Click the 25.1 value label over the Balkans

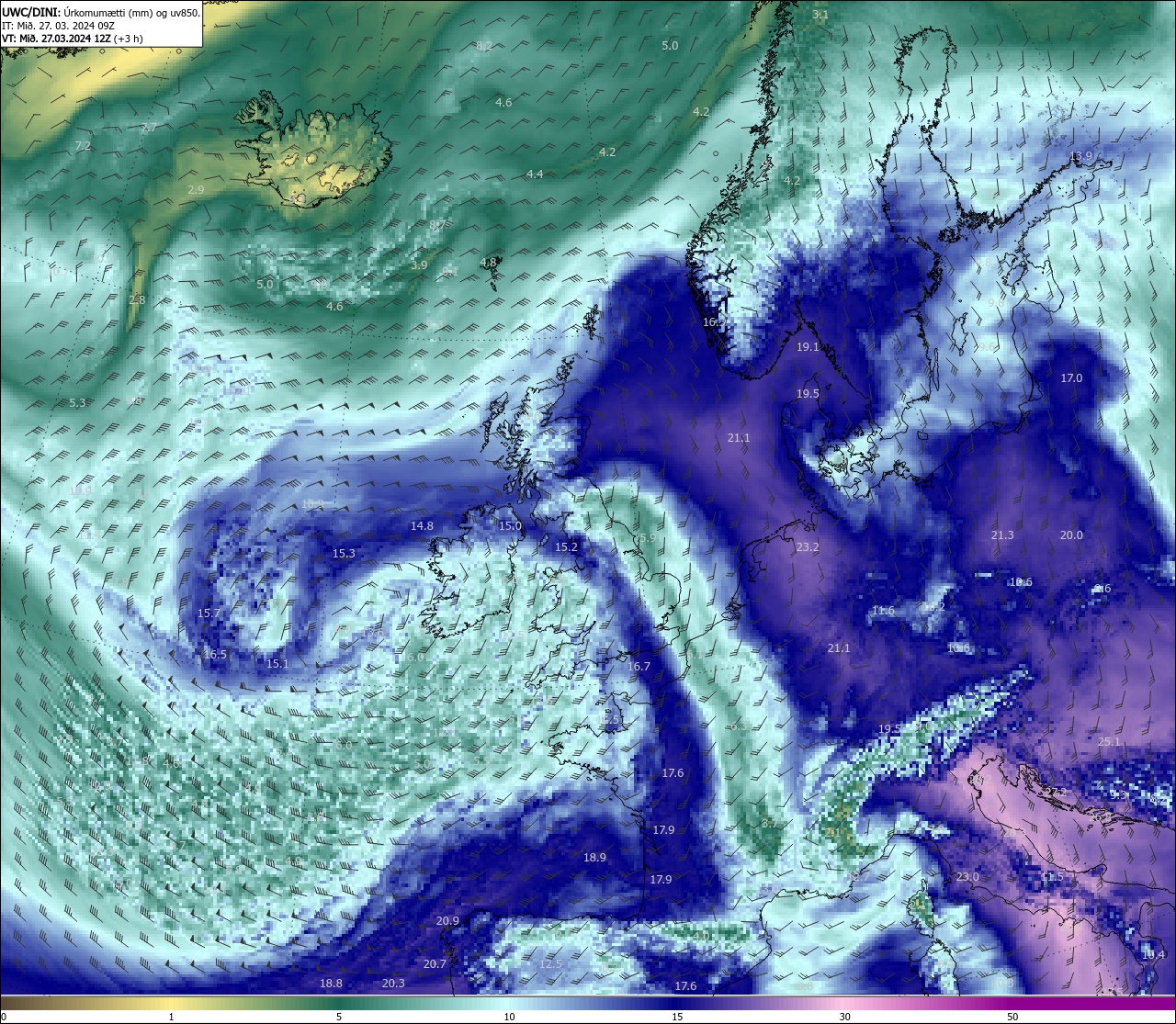[x=1109, y=742]
